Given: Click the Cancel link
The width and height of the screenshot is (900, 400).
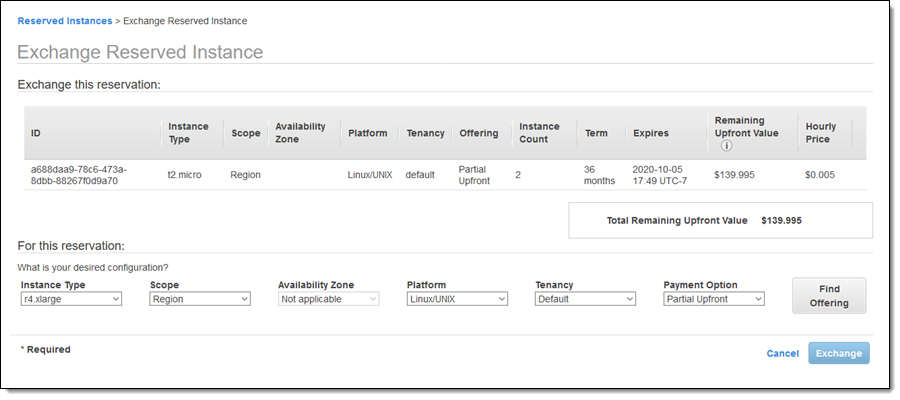Looking at the screenshot, I should pos(782,354).
